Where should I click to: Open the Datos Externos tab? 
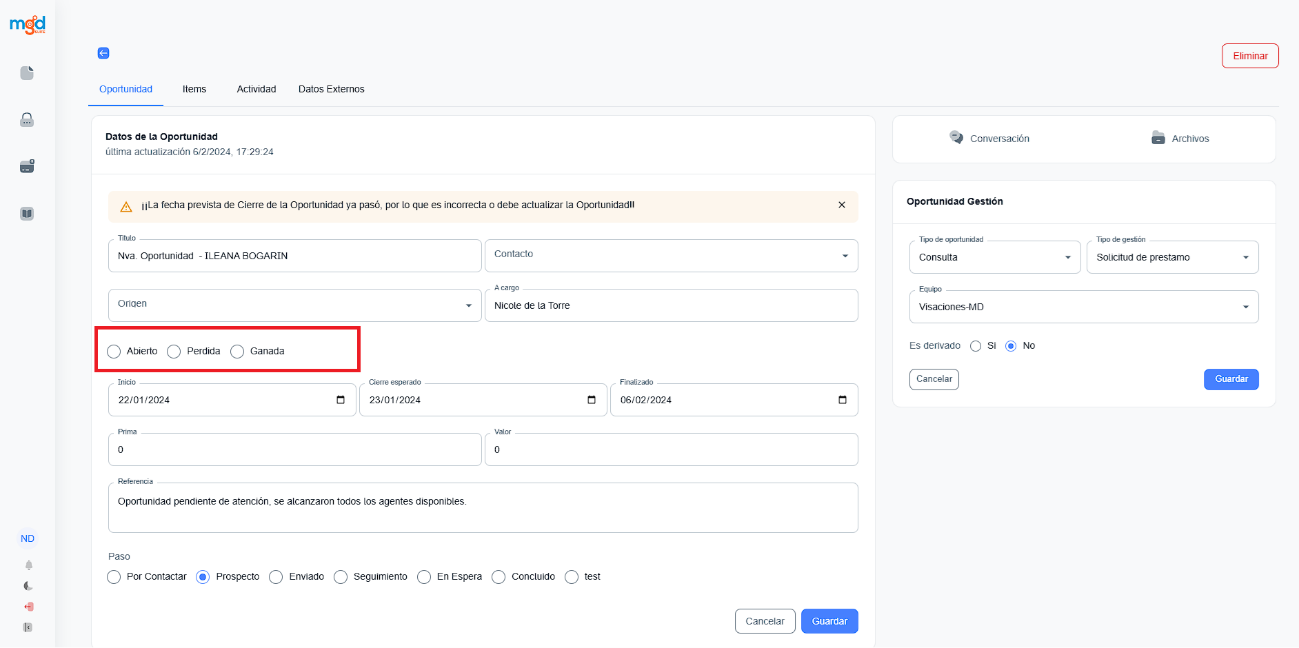click(331, 89)
